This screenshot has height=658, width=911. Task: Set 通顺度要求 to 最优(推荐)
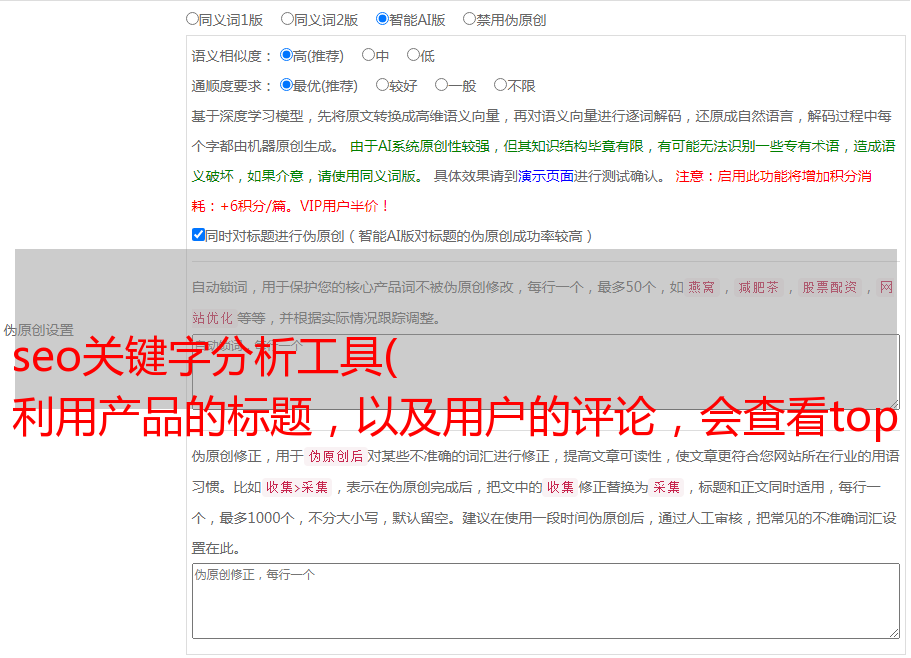coord(286,85)
